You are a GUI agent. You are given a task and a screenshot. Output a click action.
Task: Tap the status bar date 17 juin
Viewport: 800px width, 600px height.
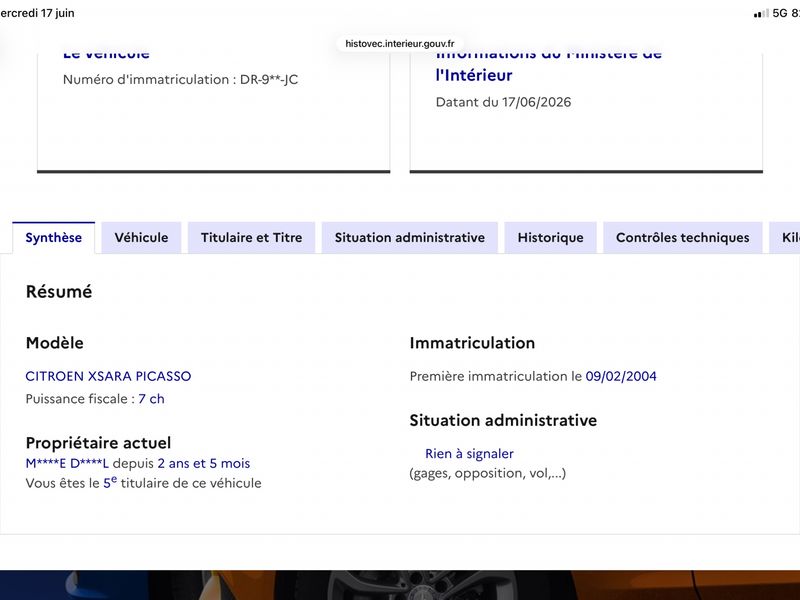58,13
